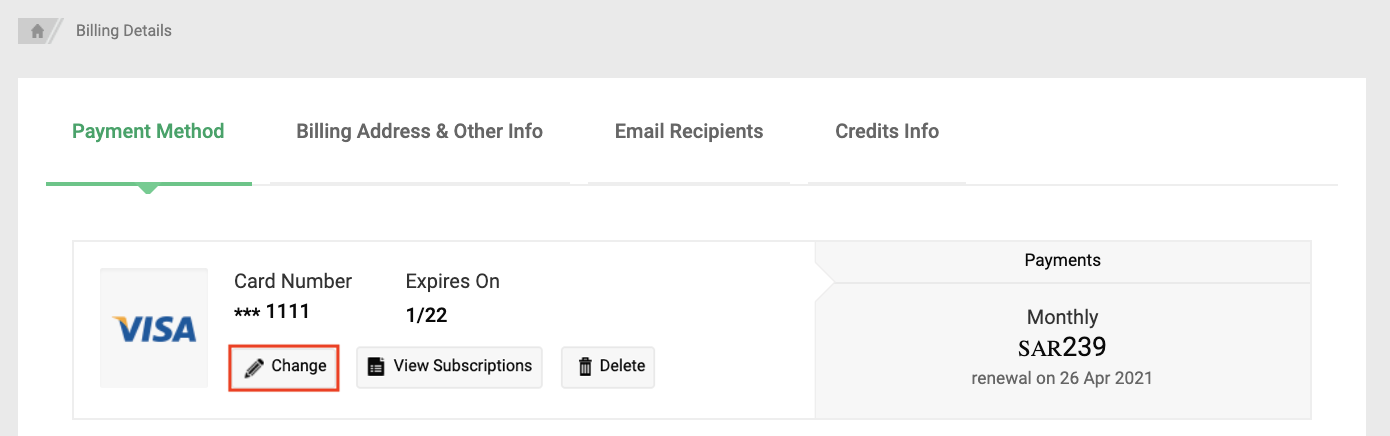Open the Payment Method tab
The image size is (1390, 436).
click(148, 132)
